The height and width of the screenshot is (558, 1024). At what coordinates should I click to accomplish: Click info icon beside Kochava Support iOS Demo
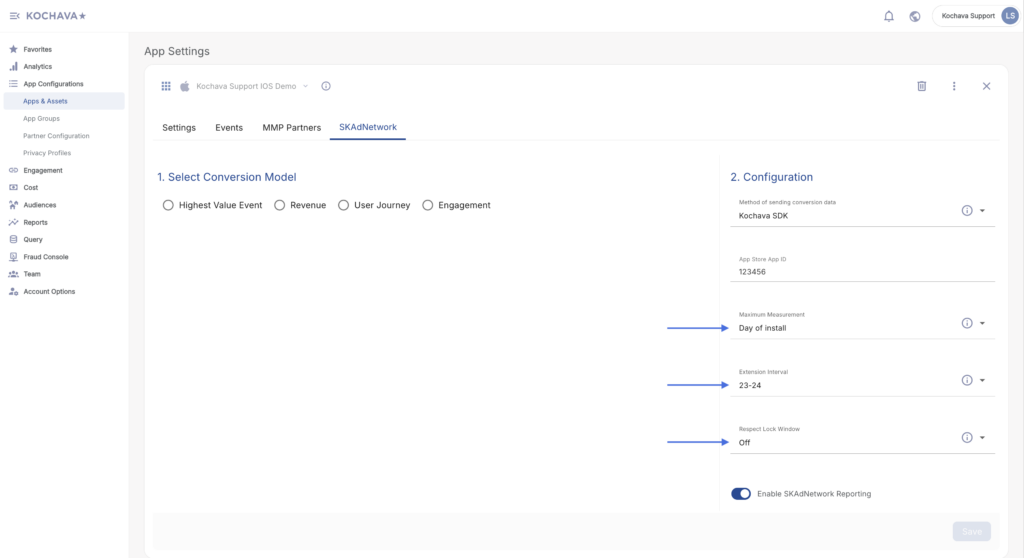click(326, 86)
